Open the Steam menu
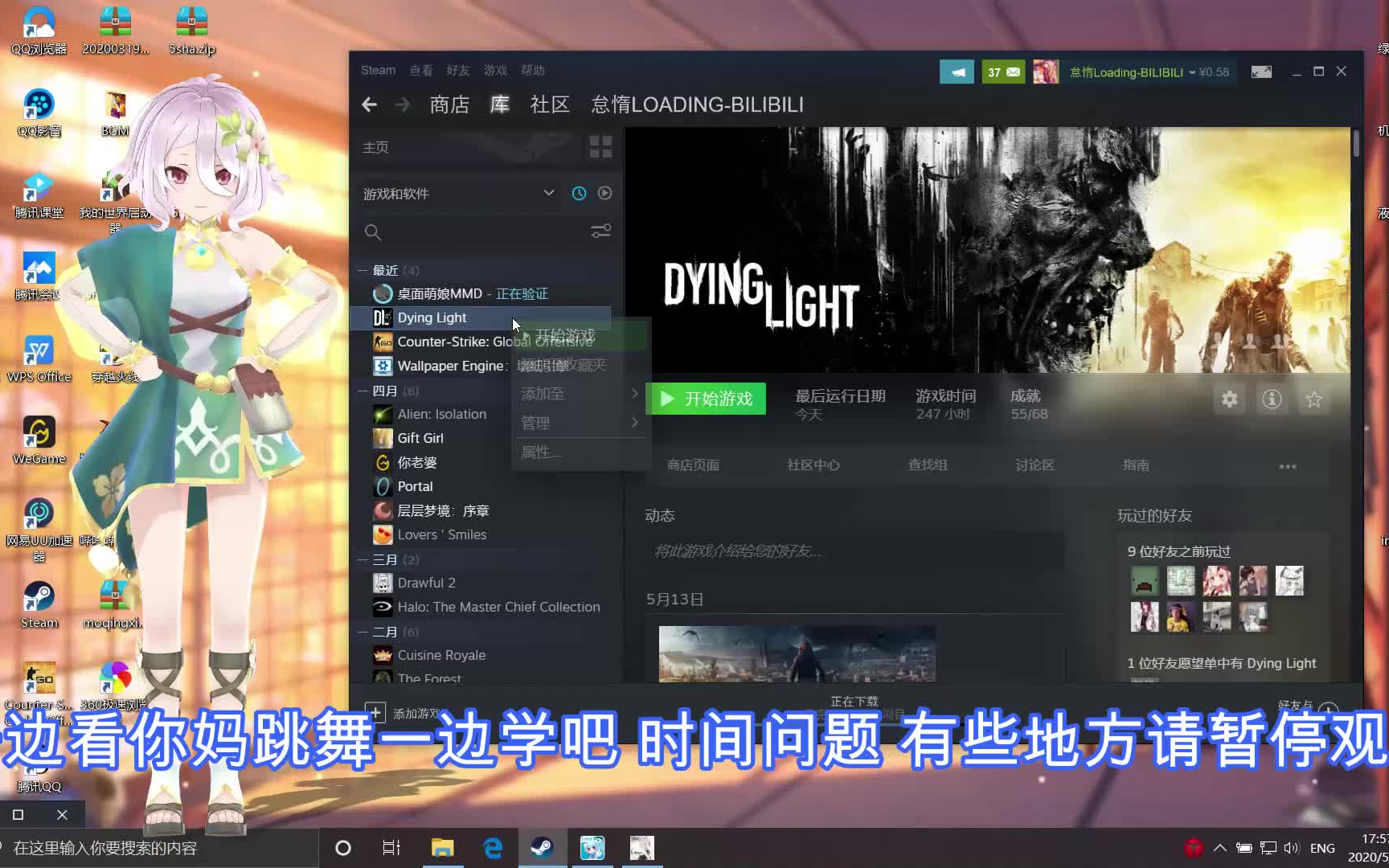 (378, 71)
